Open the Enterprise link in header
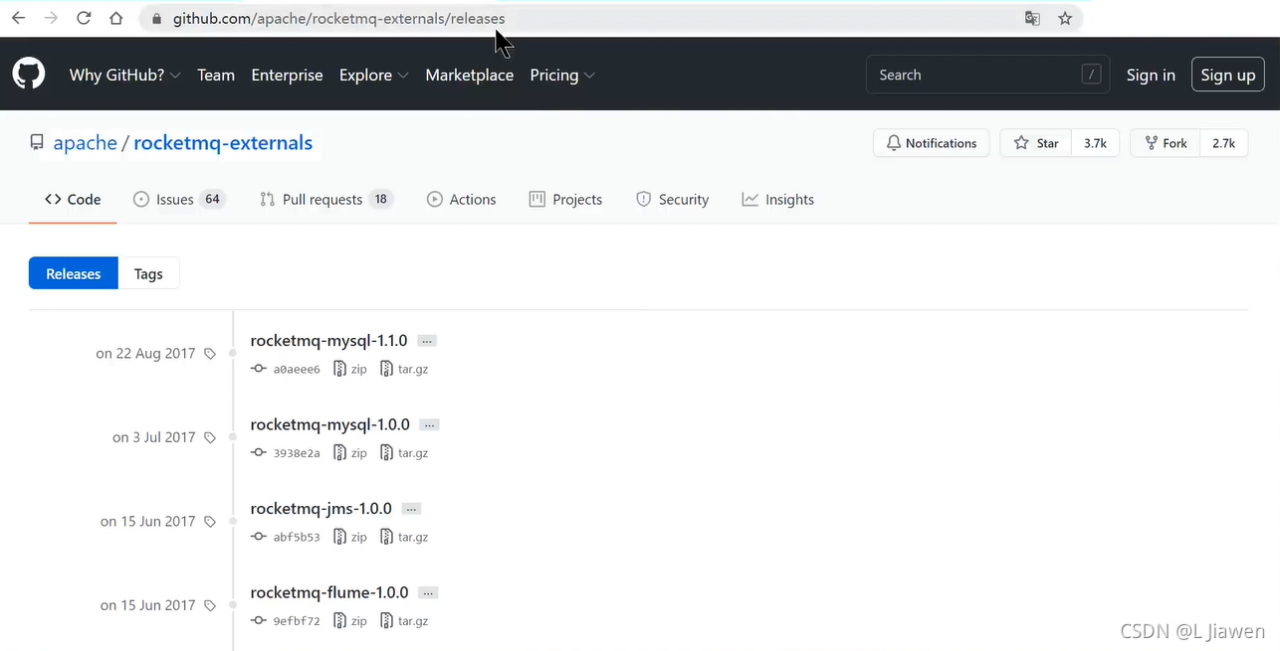 tap(287, 75)
